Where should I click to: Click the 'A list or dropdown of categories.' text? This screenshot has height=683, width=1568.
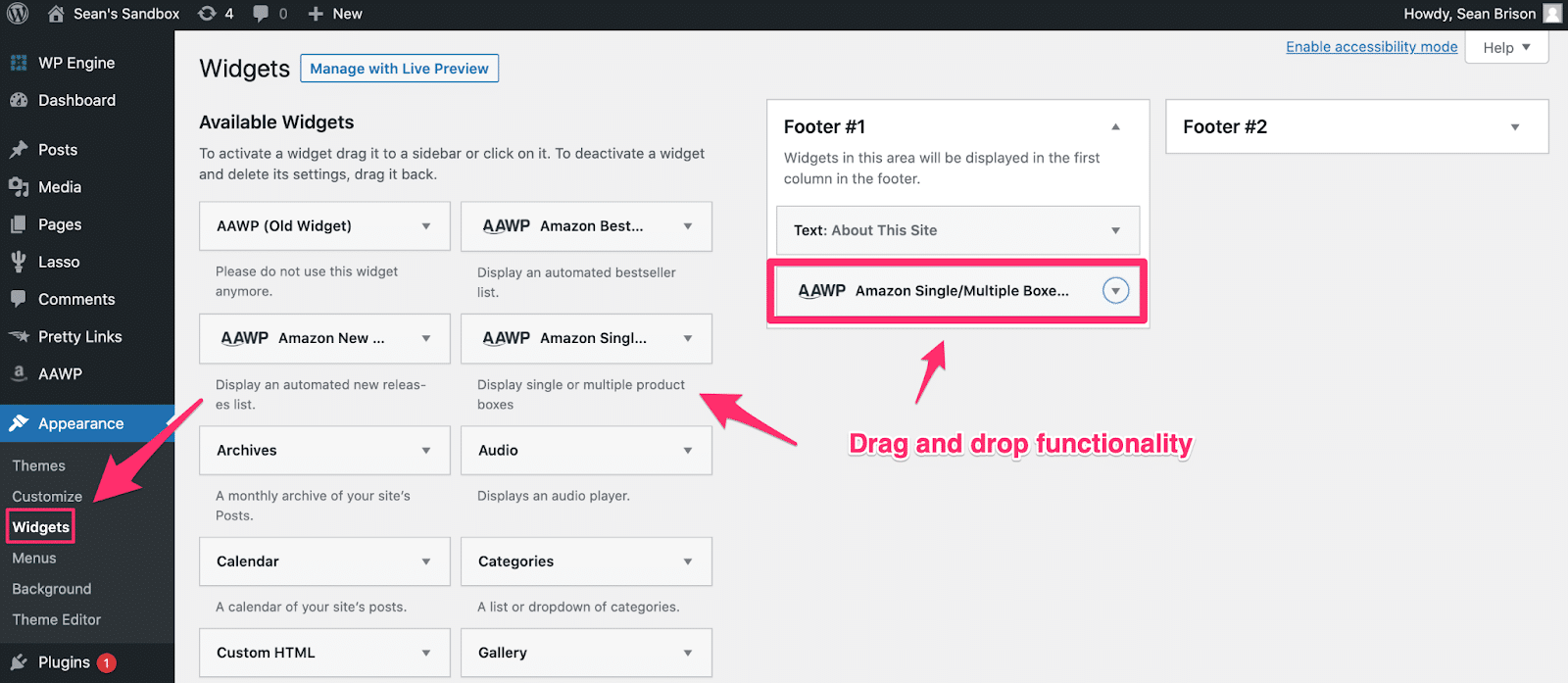pyautogui.click(x=578, y=608)
